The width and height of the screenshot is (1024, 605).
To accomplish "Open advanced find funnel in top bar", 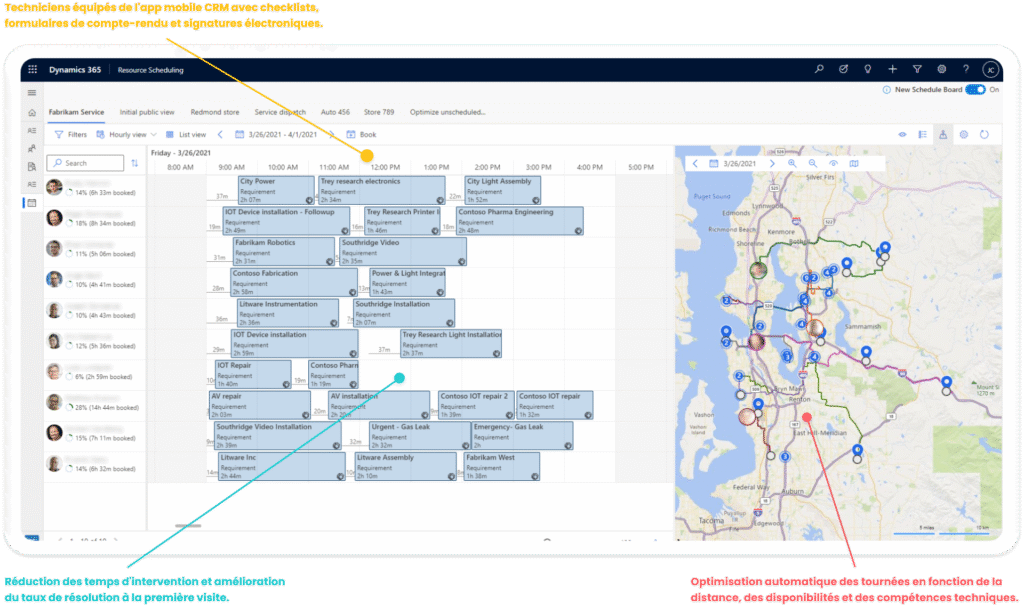I will coord(917,69).
